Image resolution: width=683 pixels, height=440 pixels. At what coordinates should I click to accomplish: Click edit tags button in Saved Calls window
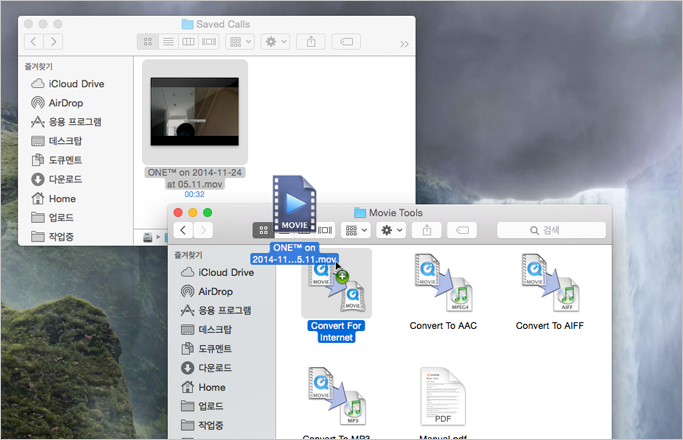[x=346, y=42]
